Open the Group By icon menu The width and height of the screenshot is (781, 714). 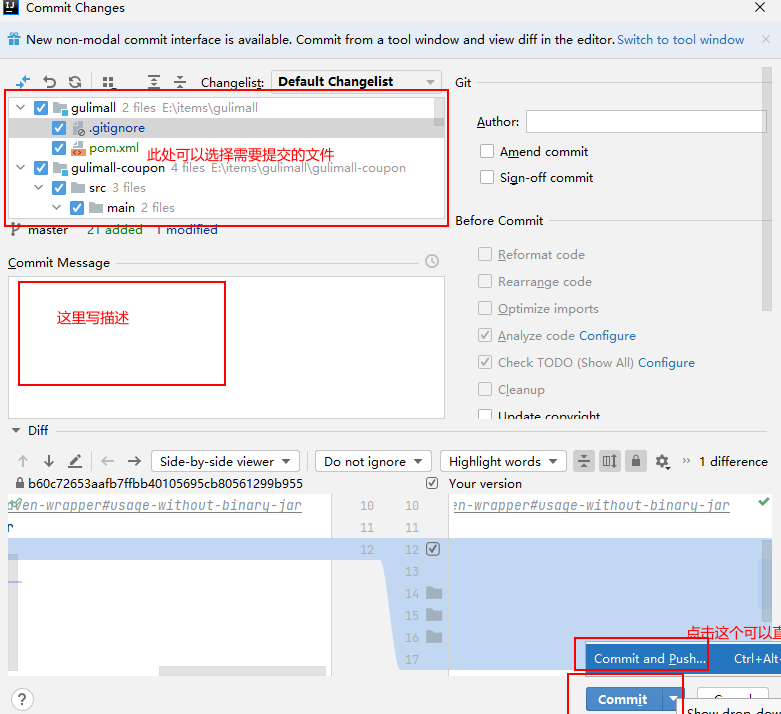[109, 82]
